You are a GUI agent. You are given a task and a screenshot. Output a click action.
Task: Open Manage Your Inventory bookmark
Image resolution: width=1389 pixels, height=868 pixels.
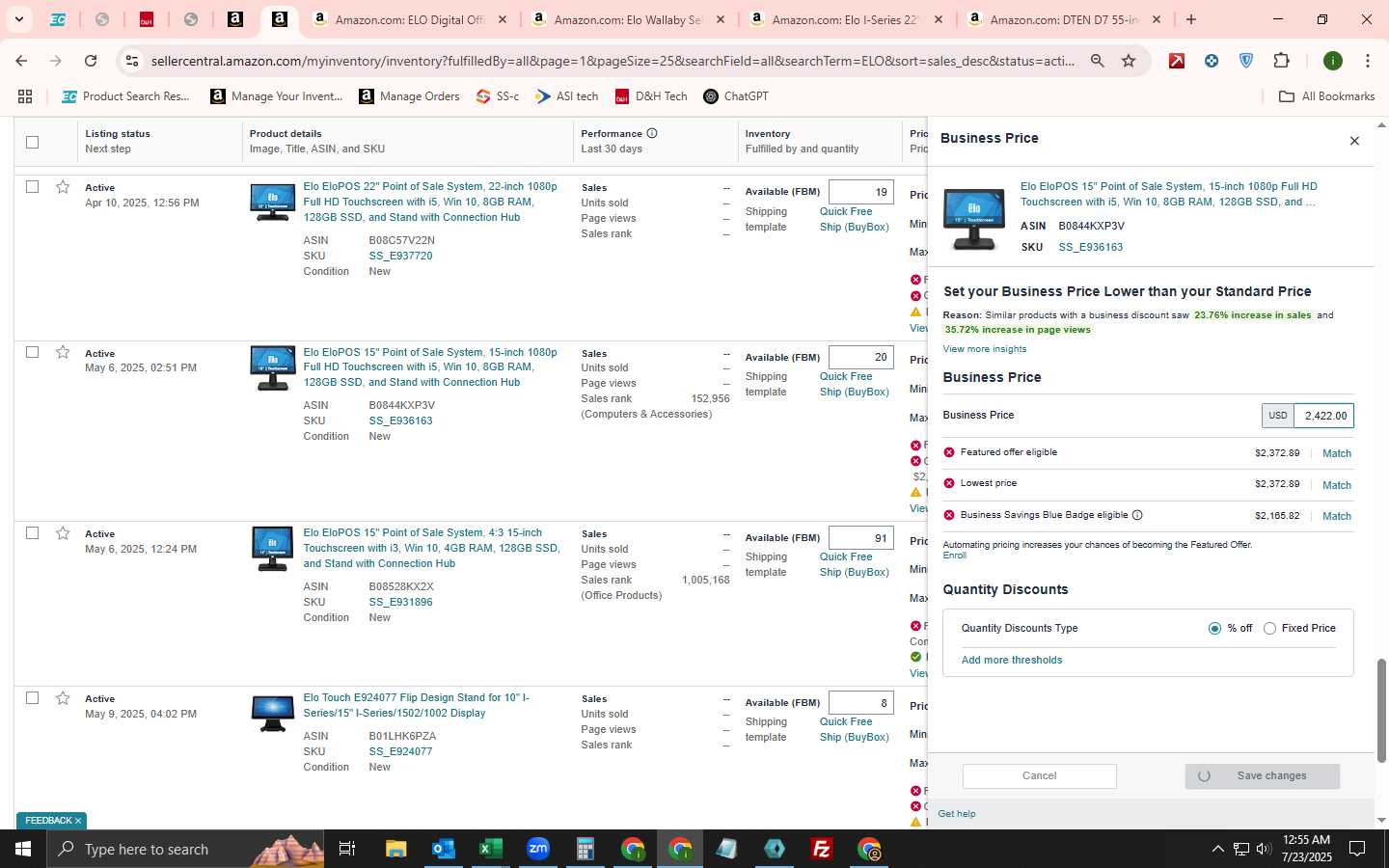(277, 96)
